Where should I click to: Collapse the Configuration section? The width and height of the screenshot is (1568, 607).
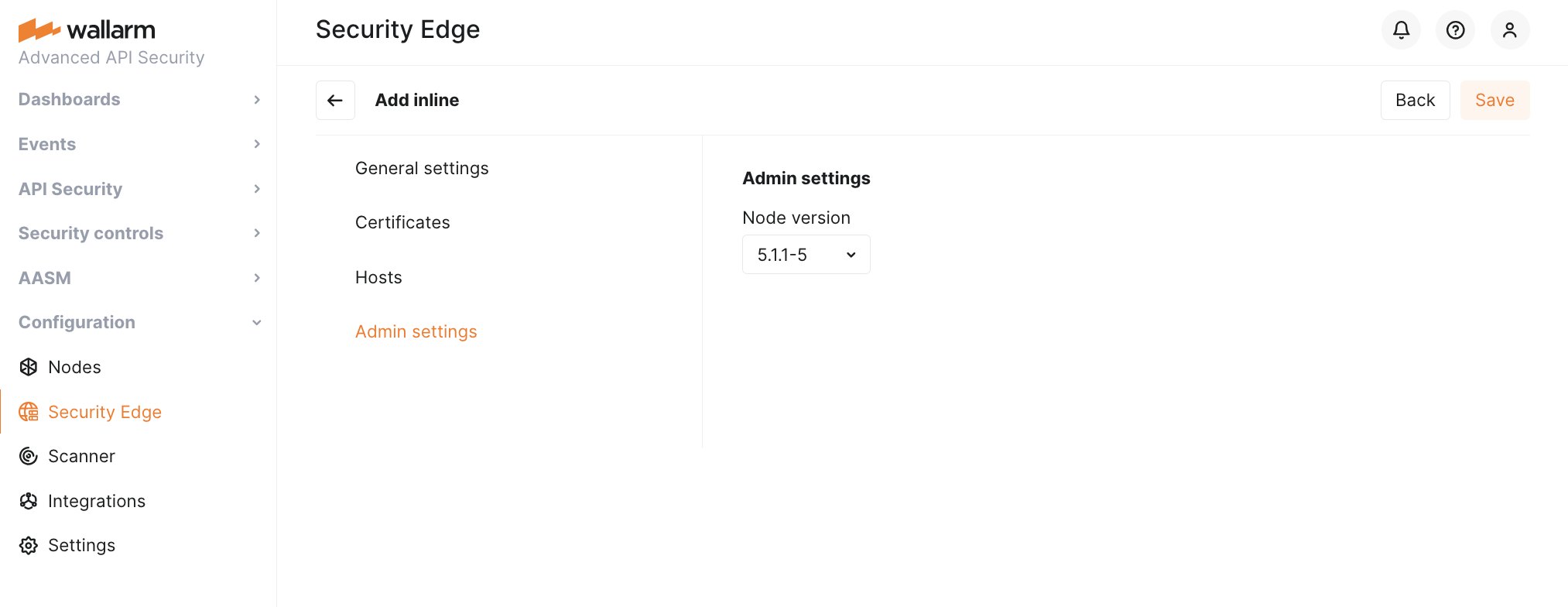pos(139,322)
